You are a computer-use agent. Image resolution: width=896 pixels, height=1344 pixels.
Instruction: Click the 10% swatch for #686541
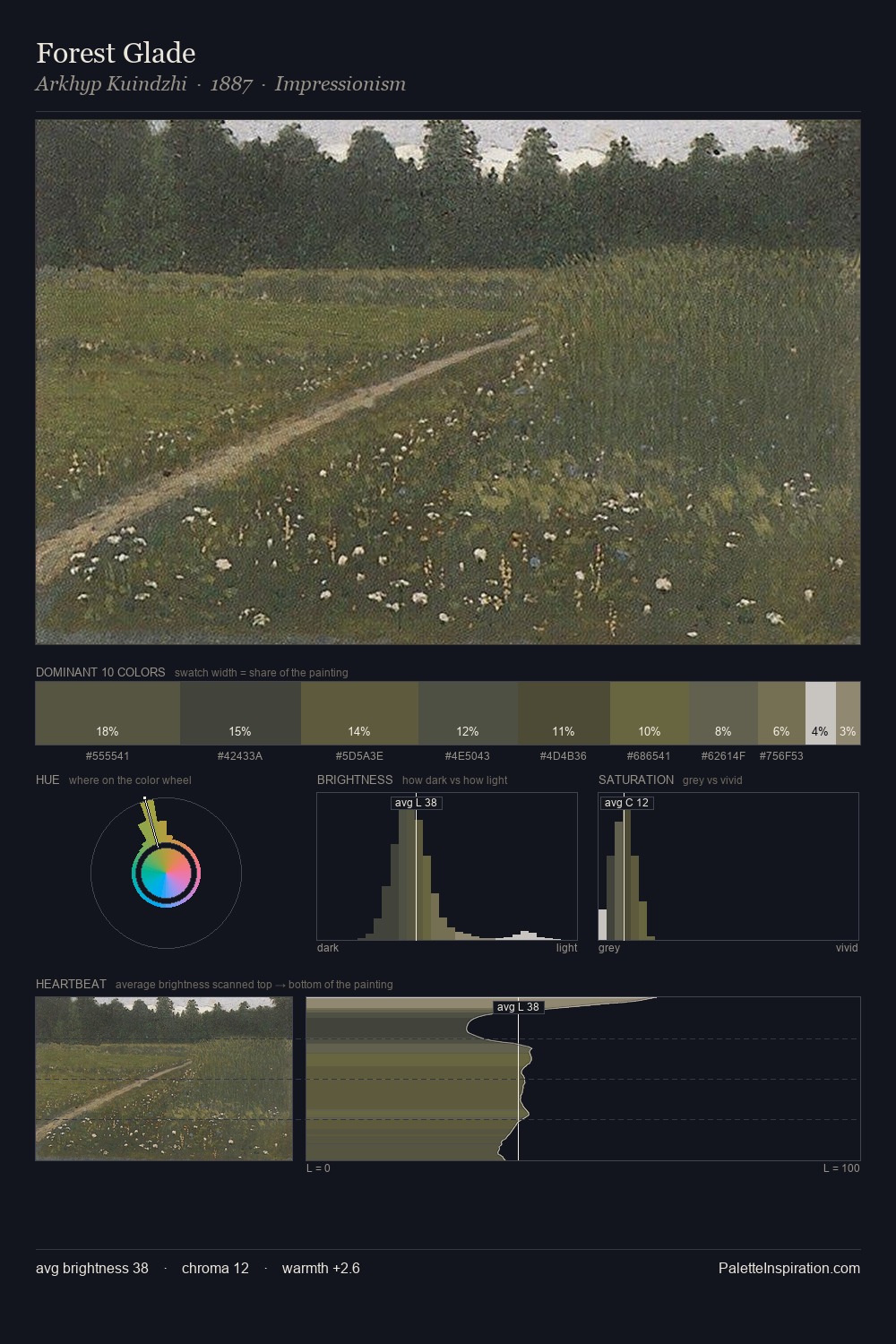650,713
